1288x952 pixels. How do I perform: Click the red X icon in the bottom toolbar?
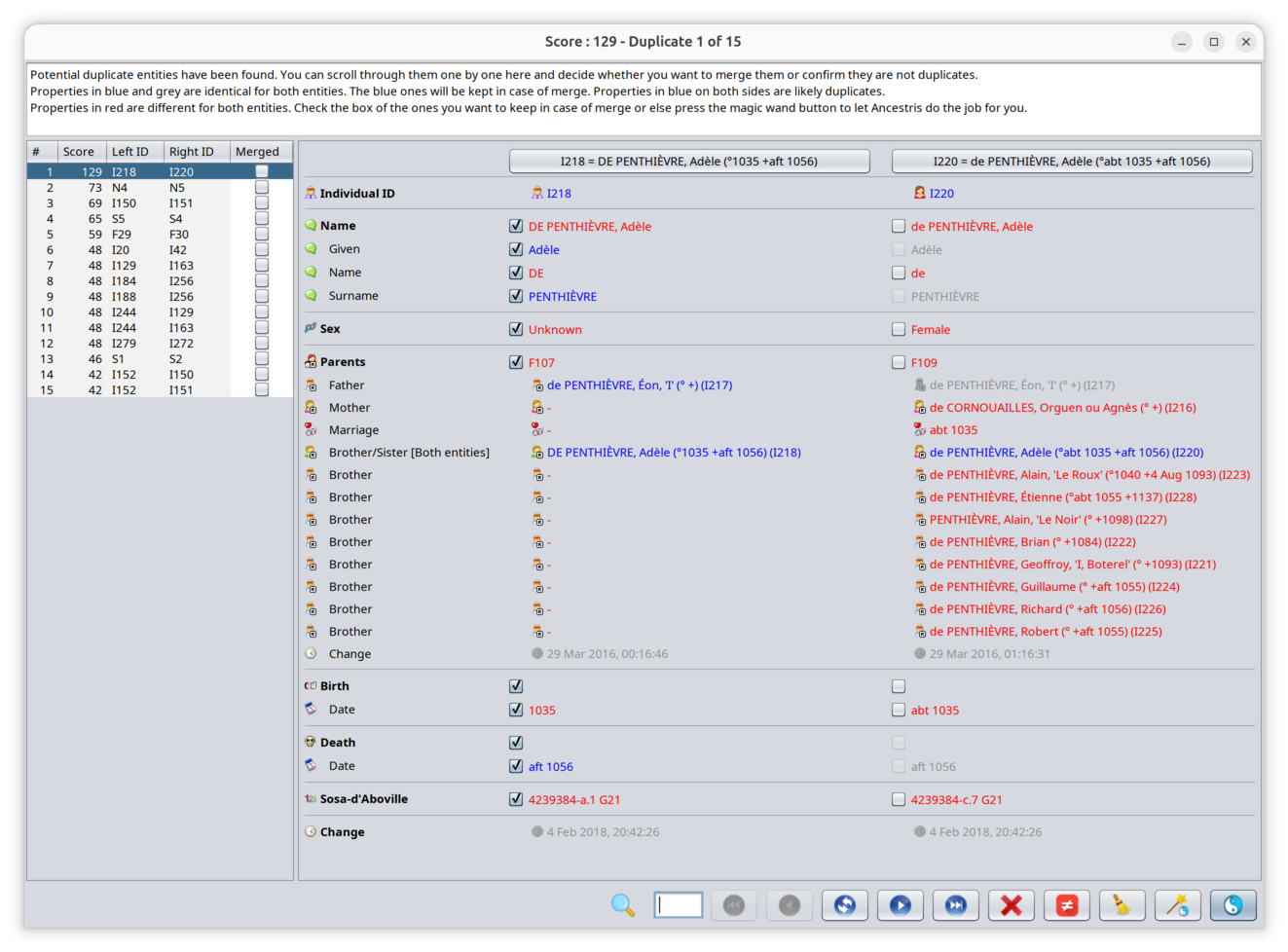[1012, 905]
